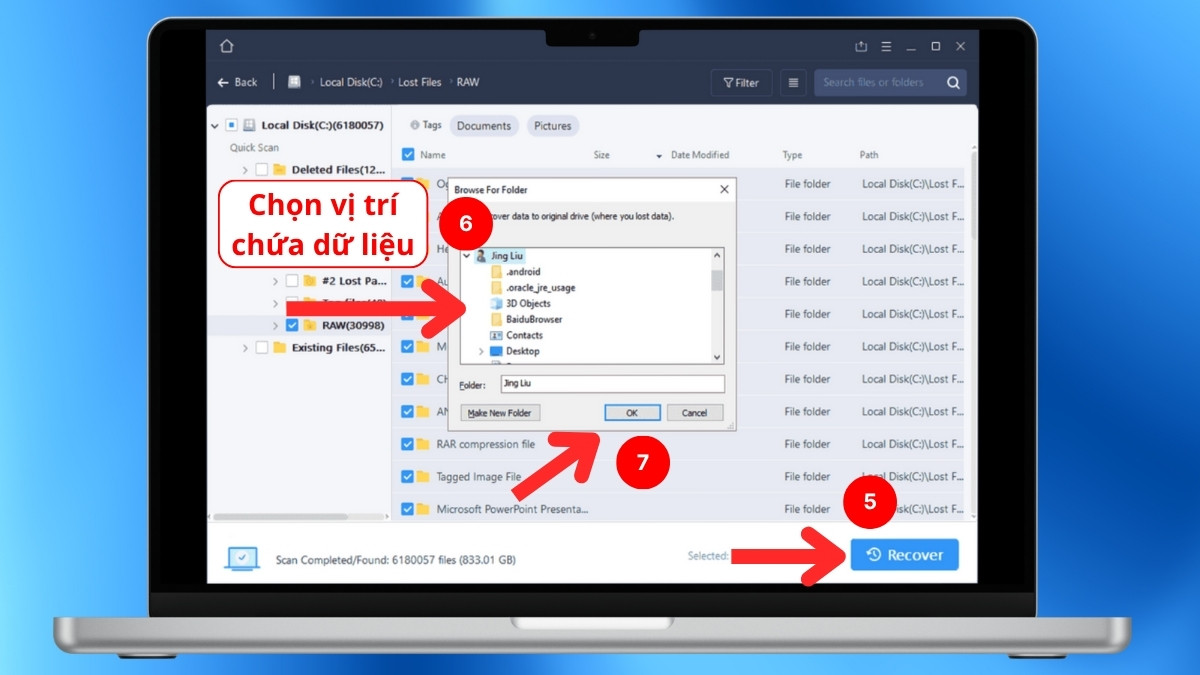This screenshot has height=675, width=1200.
Task: Expand the #2 Lost Pa... tree node
Action: [275, 281]
